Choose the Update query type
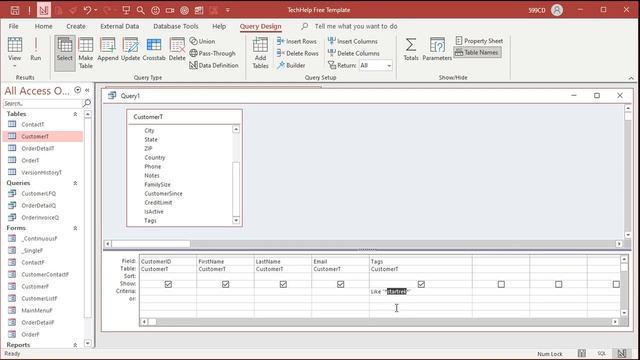The width and height of the screenshot is (640, 360). coord(131,50)
